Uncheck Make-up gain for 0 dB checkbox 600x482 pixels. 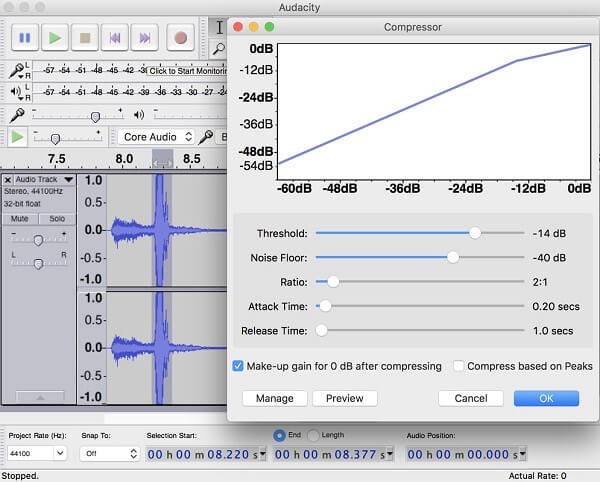click(238, 366)
